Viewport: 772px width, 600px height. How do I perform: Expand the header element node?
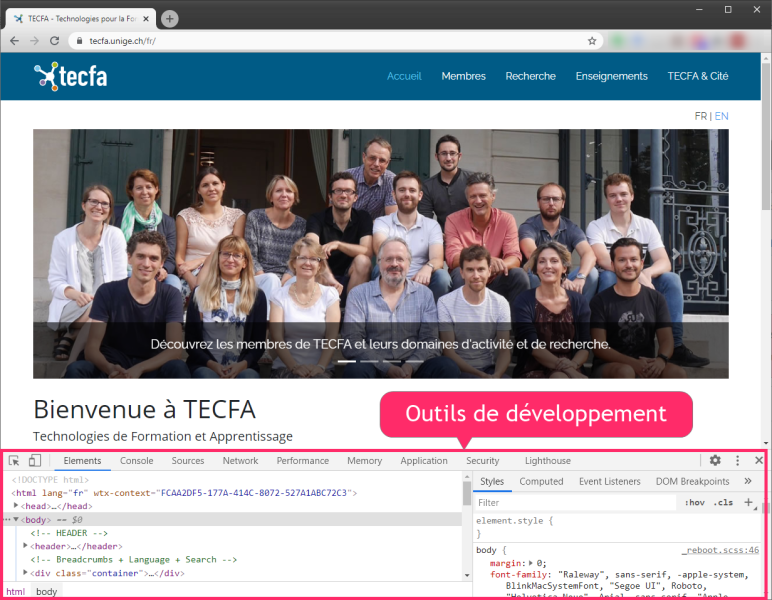pyautogui.click(x=26, y=546)
